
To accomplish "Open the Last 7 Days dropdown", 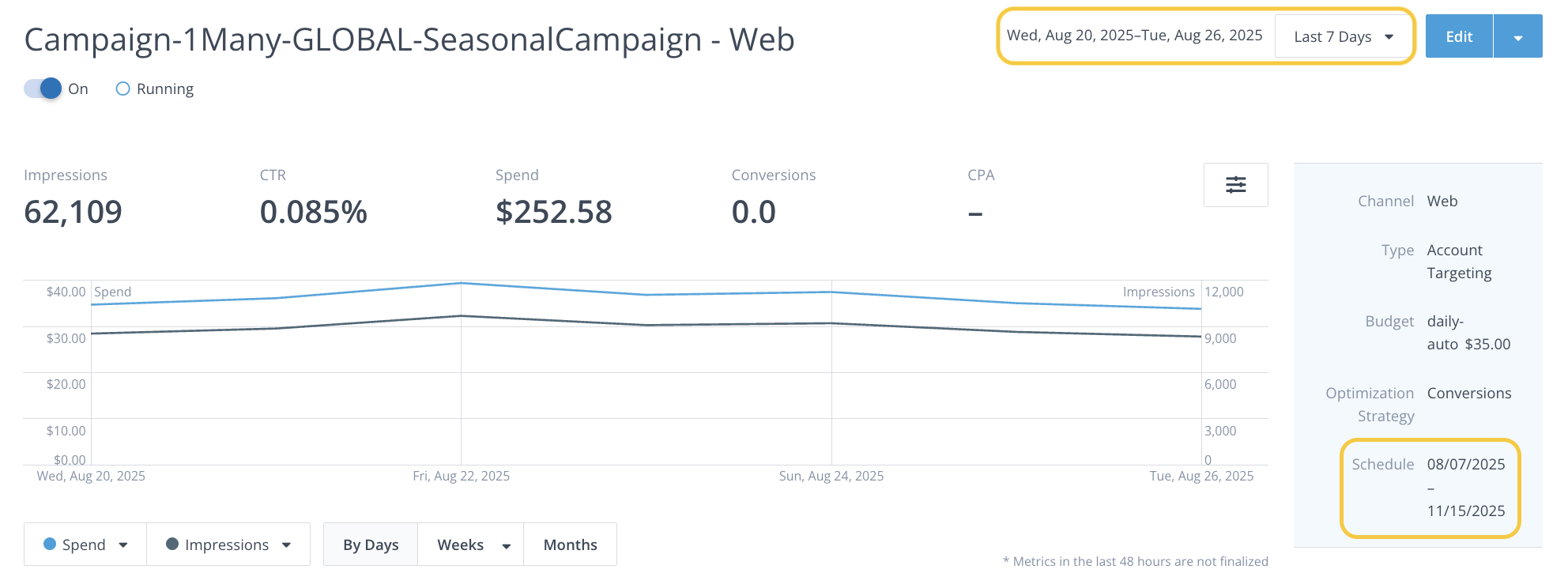I will pyautogui.click(x=1343, y=36).
